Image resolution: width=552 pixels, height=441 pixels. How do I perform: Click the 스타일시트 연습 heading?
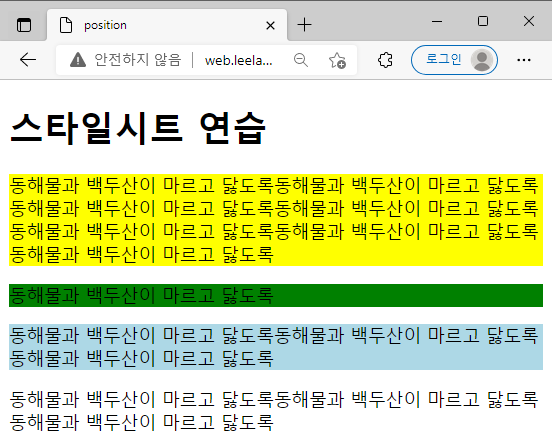(138, 128)
